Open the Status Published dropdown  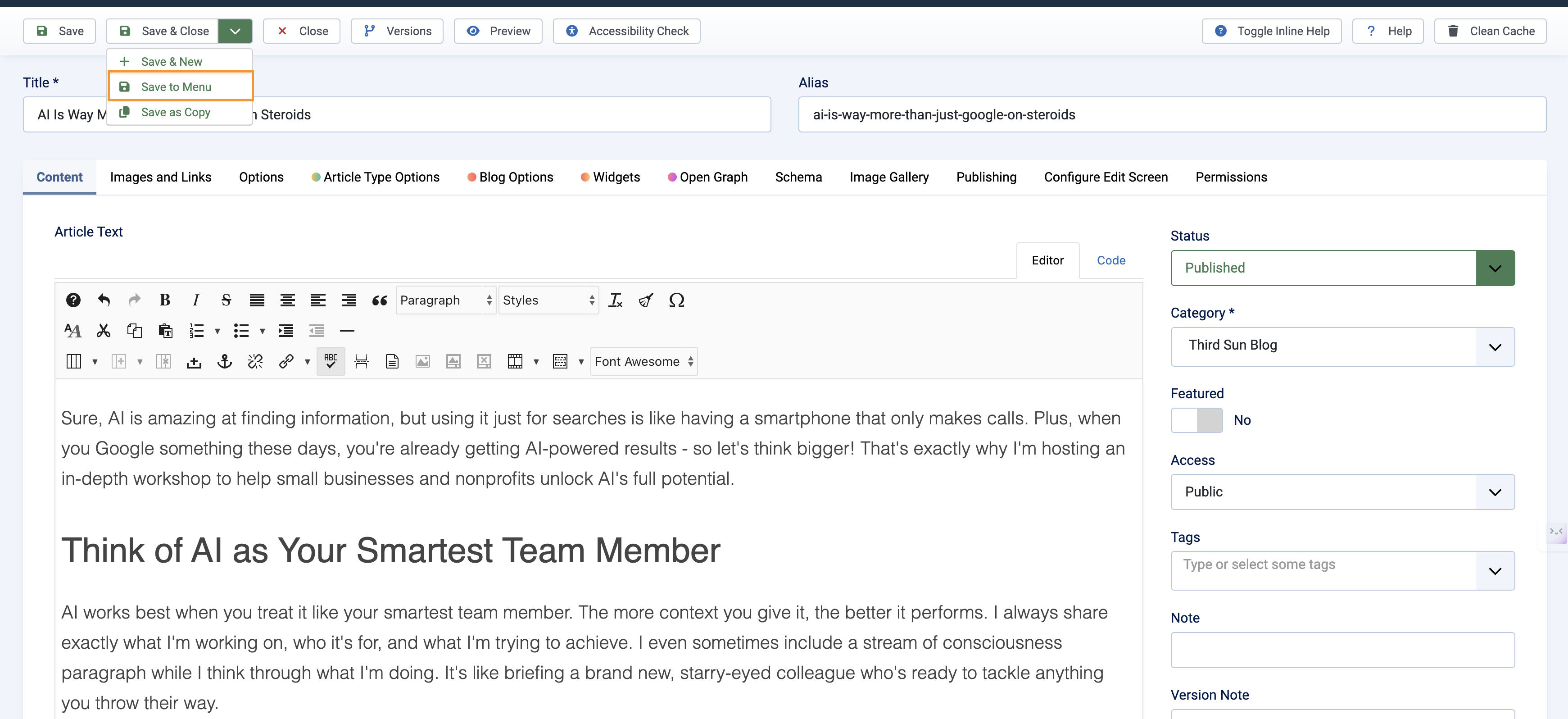(x=1342, y=268)
